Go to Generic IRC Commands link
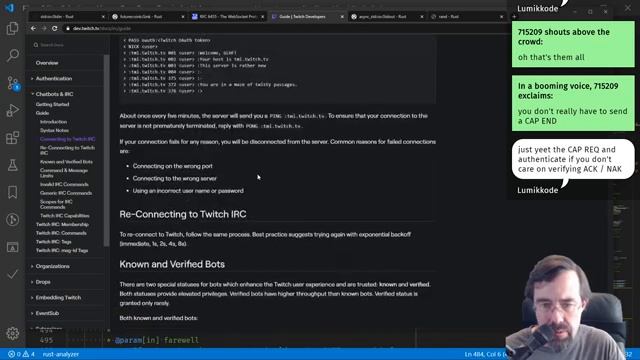Image resolution: width=640 pixels, height=360 pixels. [66, 193]
